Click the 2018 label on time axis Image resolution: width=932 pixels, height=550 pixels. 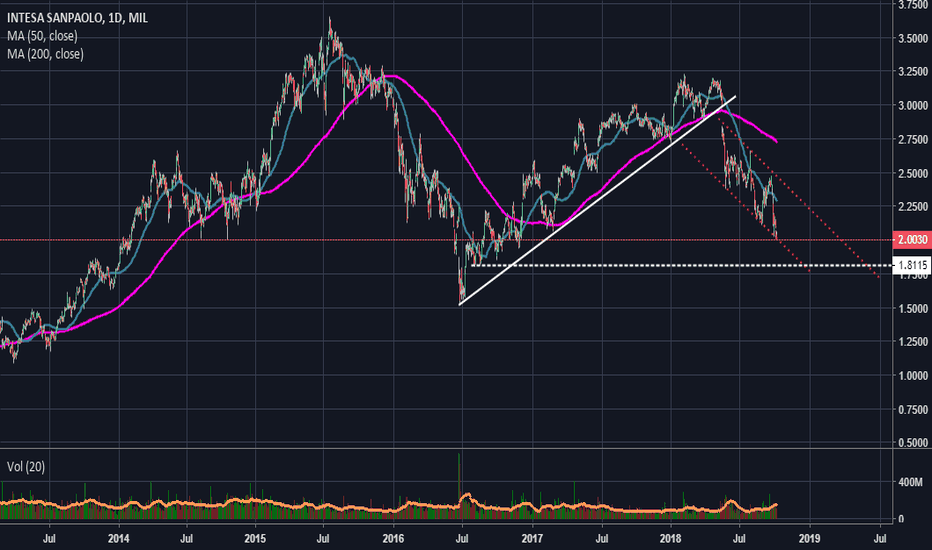coord(670,539)
